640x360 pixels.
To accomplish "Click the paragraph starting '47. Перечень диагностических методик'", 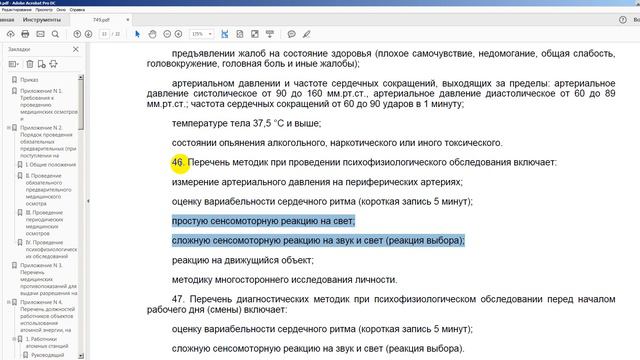I will coord(381,304).
